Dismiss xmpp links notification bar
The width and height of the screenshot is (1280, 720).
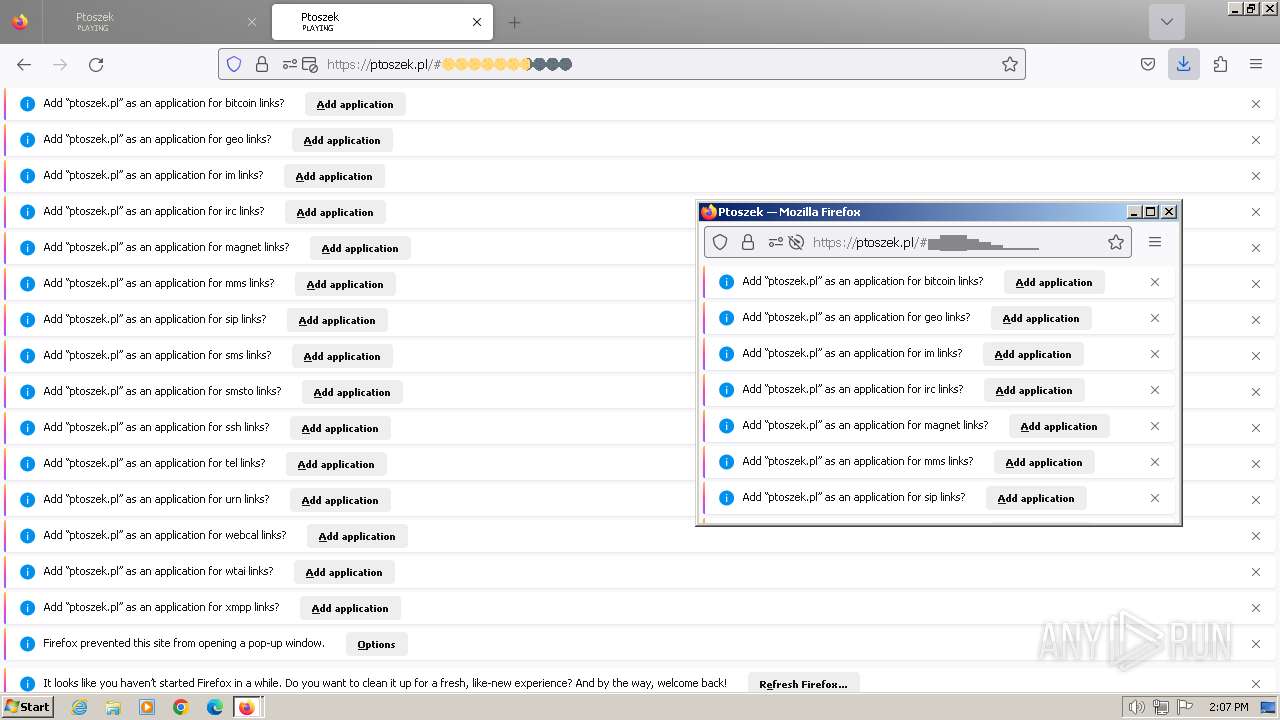[1256, 608]
